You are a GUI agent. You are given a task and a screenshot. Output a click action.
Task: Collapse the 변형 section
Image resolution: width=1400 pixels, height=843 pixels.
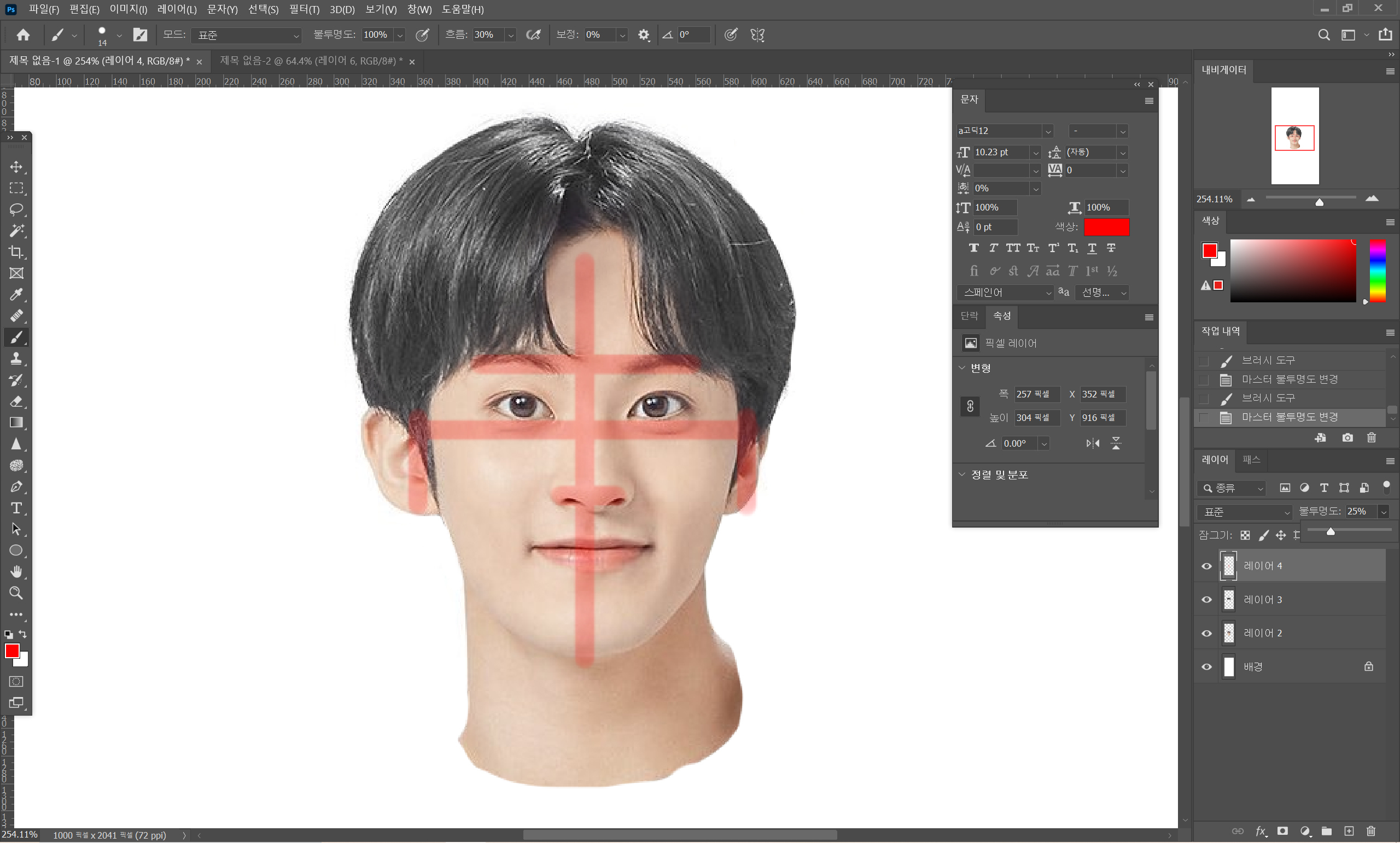(x=962, y=368)
